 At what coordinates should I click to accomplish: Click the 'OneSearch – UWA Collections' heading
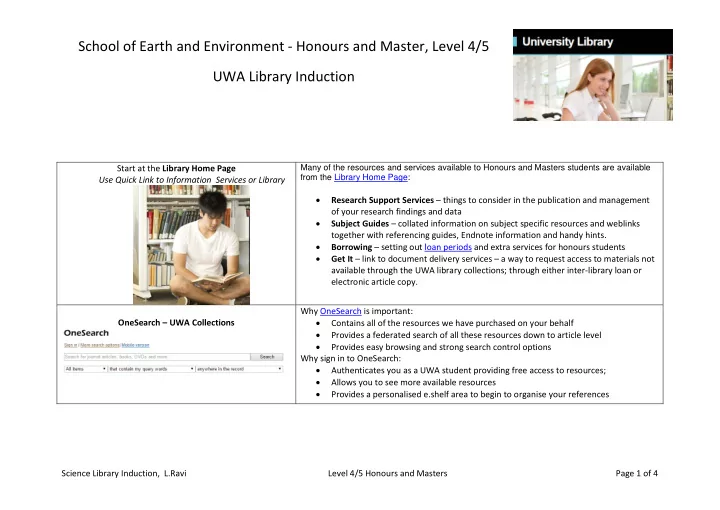click(x=176, y=323)
